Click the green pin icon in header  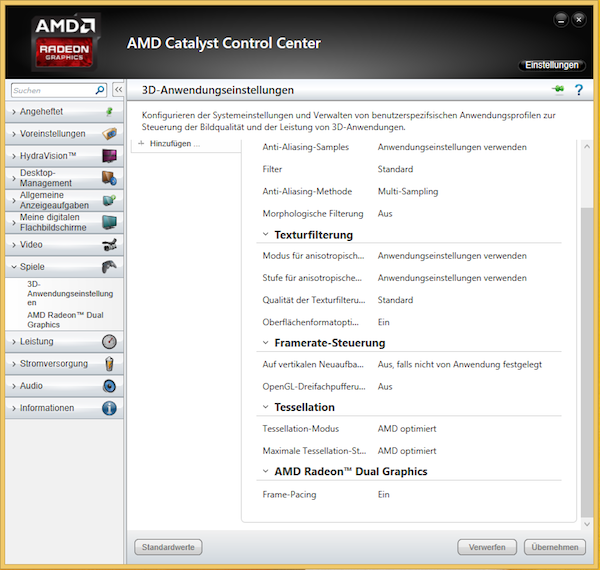[559, 90]
